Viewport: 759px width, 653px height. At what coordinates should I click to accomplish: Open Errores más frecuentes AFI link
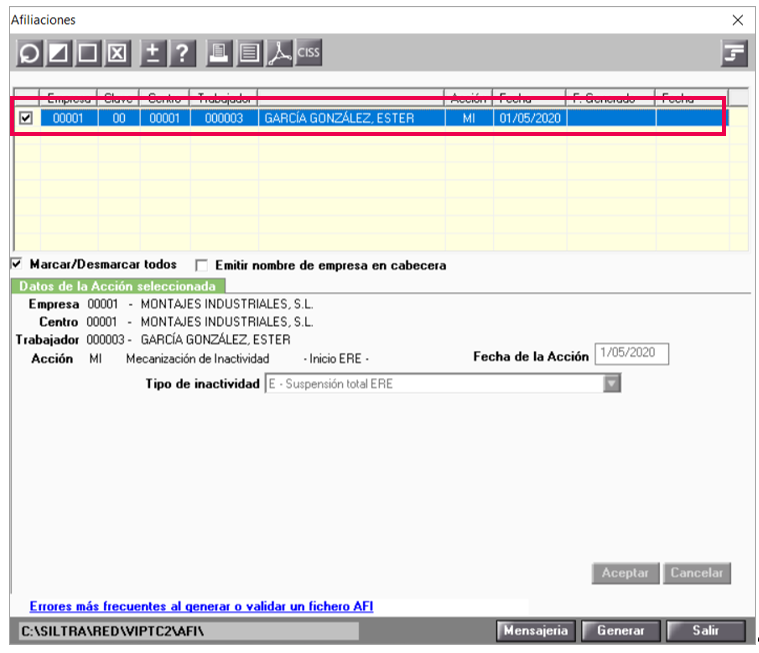click(201, 606)
